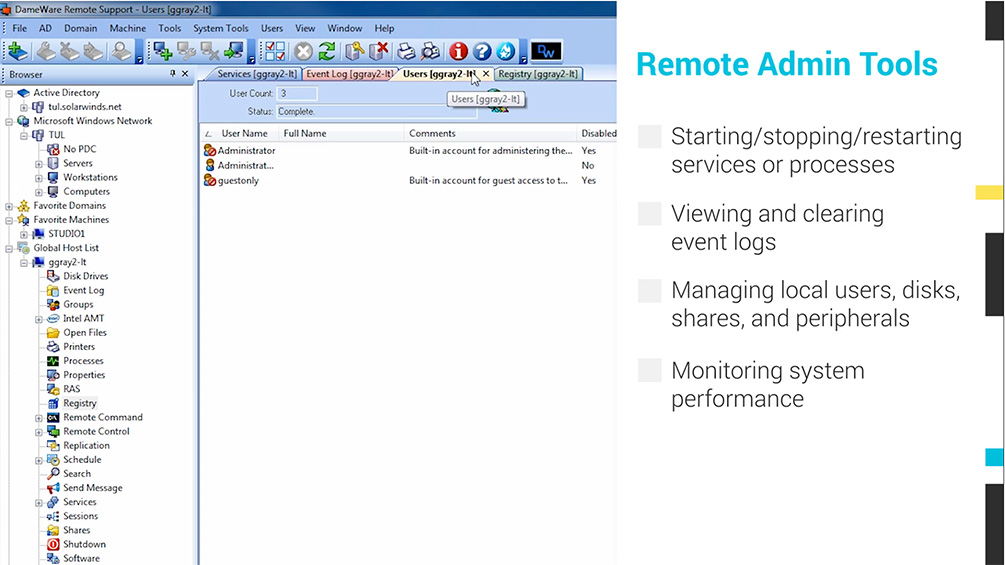This screenshot has width=1005, height=565.
Task: Close the Browser panel
Action: [x=185, y=74]
